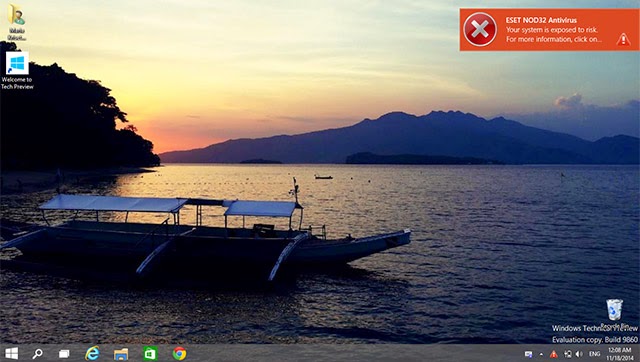Select the Recycle Bin desktop icon

(614, 313)
